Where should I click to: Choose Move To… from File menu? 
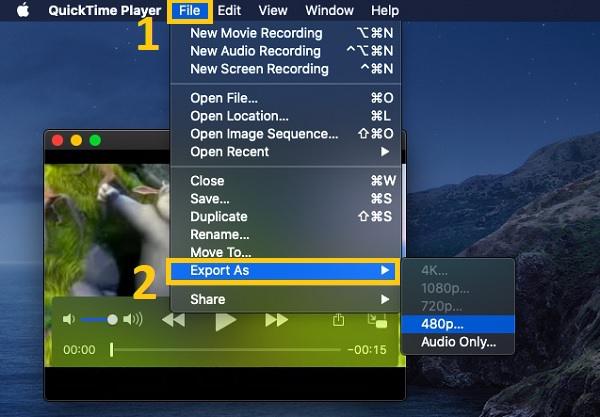(x=285, y=252)
